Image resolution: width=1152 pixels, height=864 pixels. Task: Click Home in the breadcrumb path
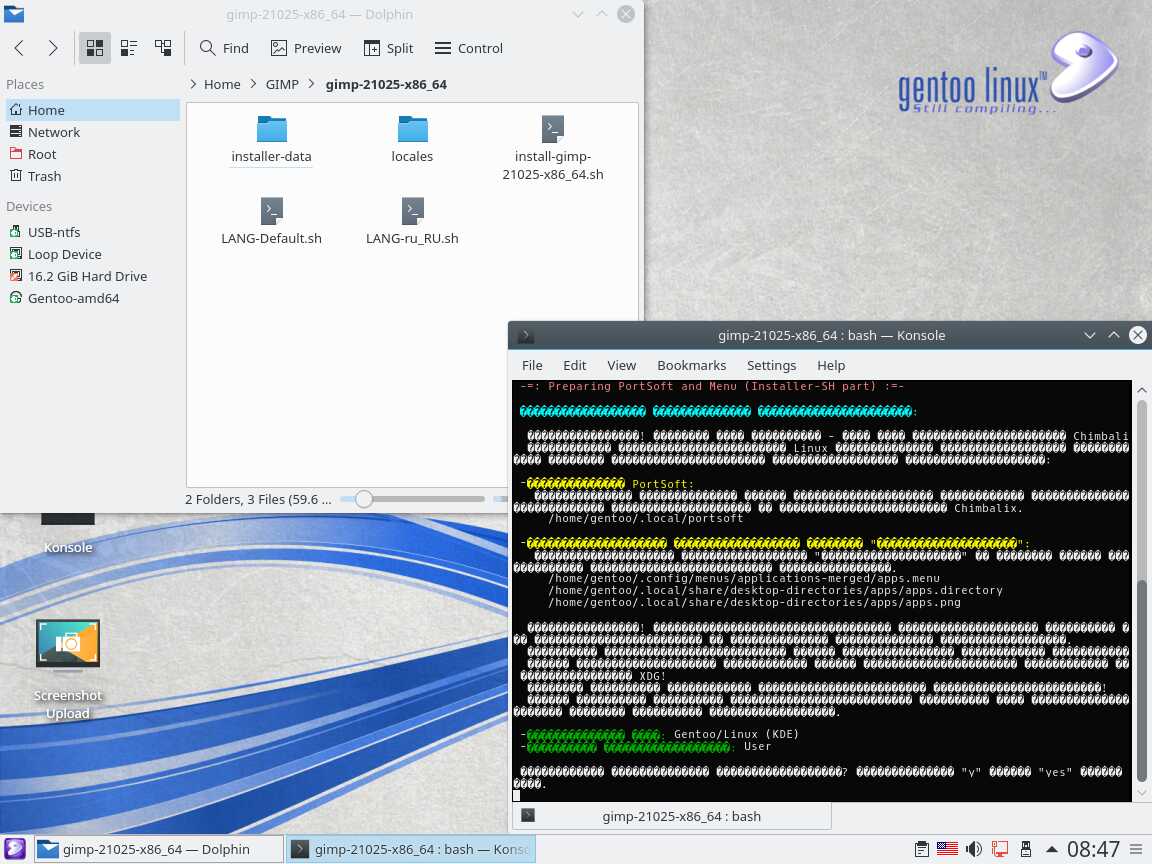pyautogui.click(x=222, y=84)
